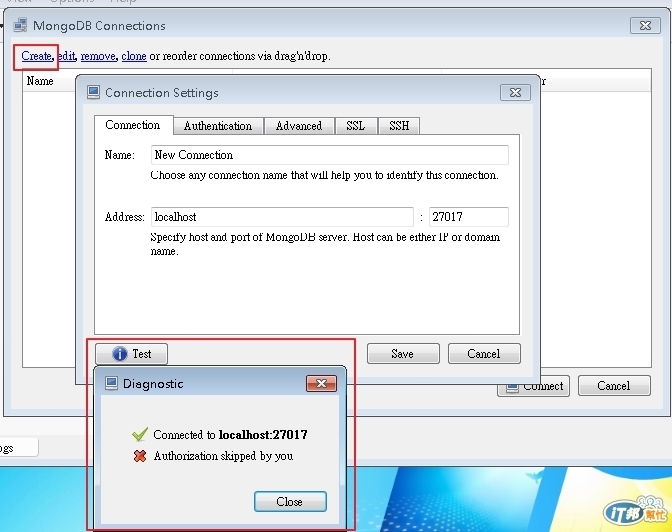Click the edit connection link
This screenshot has height=532, width=672.
66,56
